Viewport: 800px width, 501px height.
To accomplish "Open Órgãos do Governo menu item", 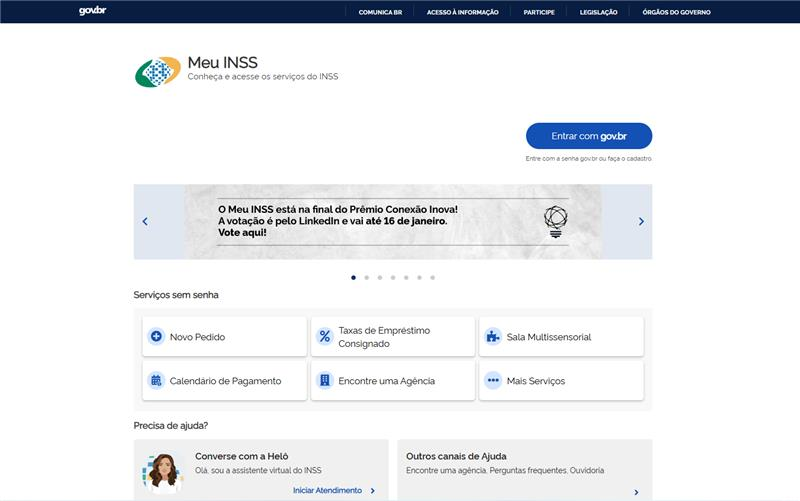I will (677, 12).
